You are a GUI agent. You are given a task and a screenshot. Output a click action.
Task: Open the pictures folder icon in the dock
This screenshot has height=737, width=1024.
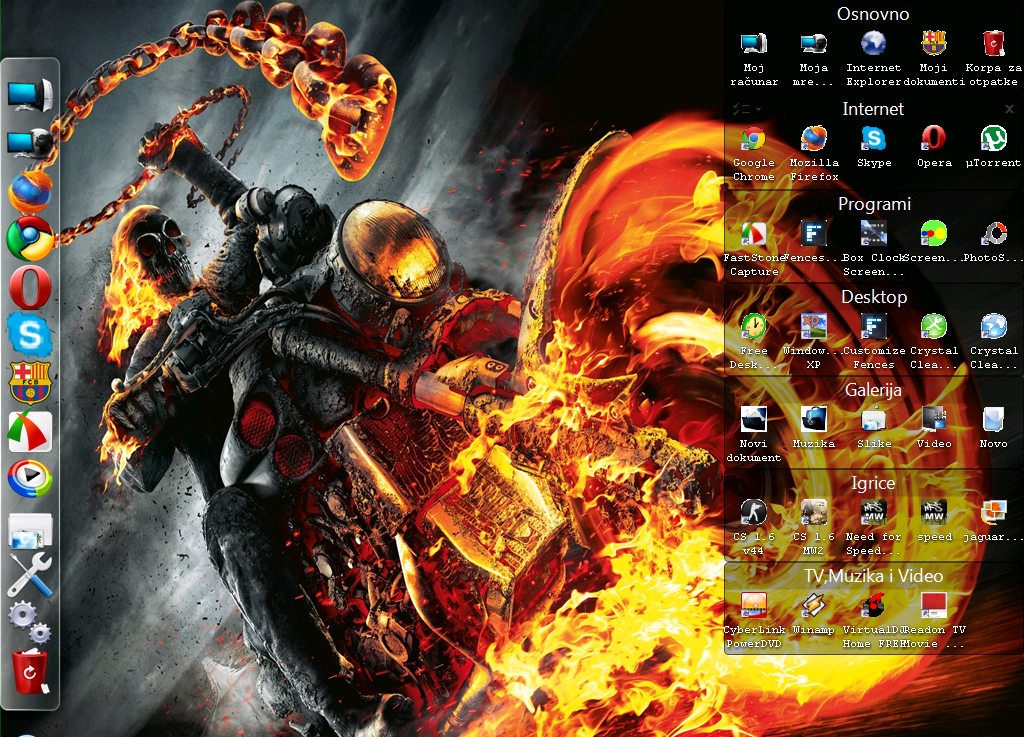click(x=30, y=530)
